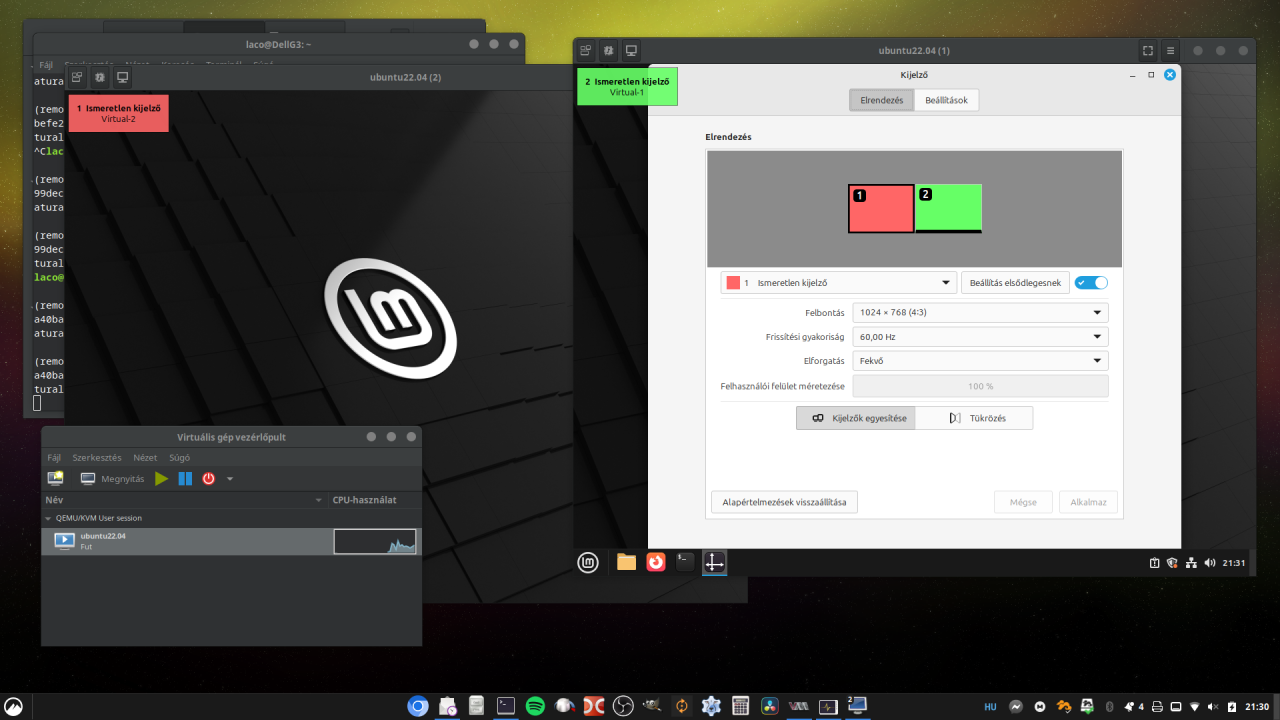This screenshot has height=720, width=1280.
Task: Click the Beállítás elsődlegesnek button
Action: pos(1015,283)
